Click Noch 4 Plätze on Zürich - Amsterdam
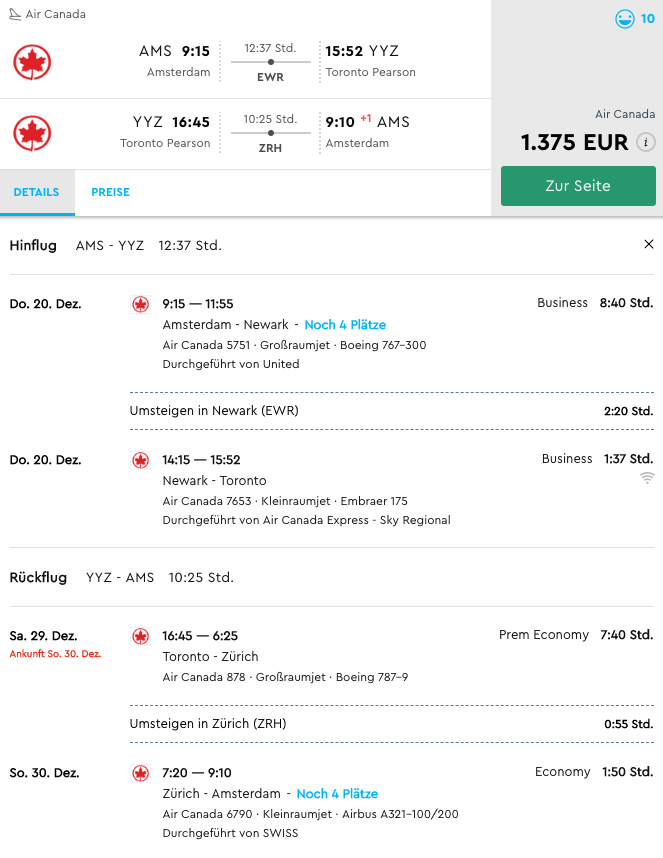The image size is (663, 858). tap(337, 794)
